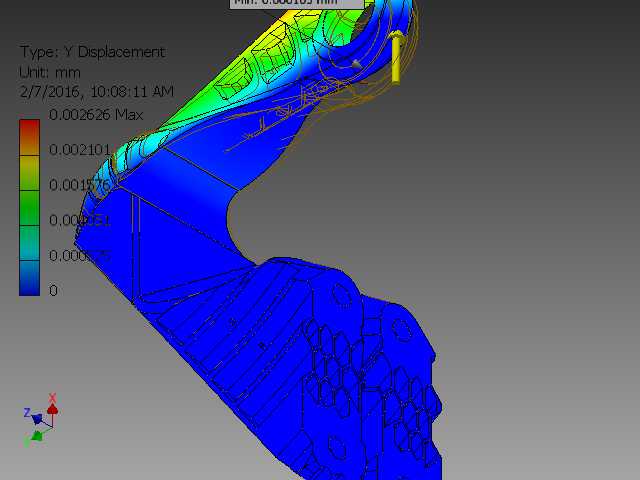
Task: Click the 0.002101 legend value
Action: click(x=80, y=150)
